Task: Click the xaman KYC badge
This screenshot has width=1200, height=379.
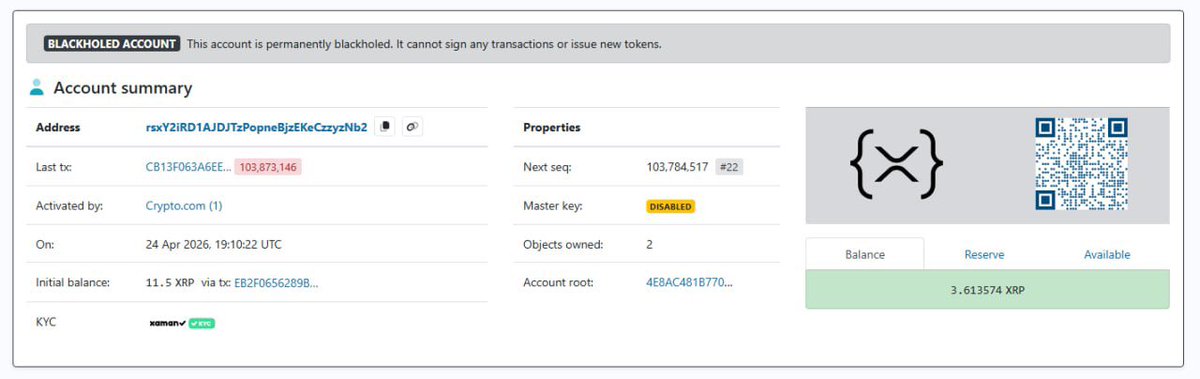Action: click(x=181, y=323)
